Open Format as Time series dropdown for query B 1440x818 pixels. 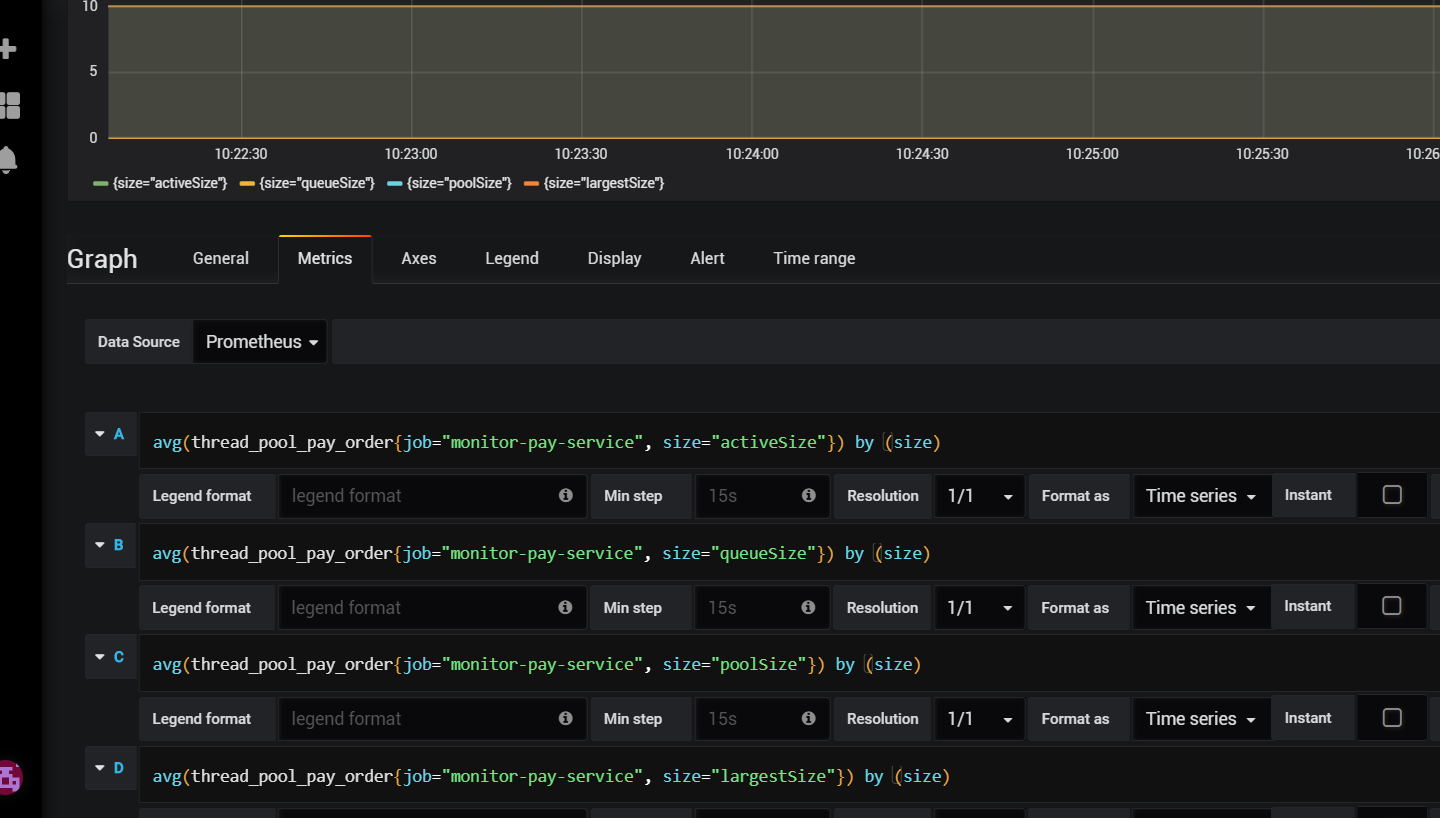[1201, 608]
